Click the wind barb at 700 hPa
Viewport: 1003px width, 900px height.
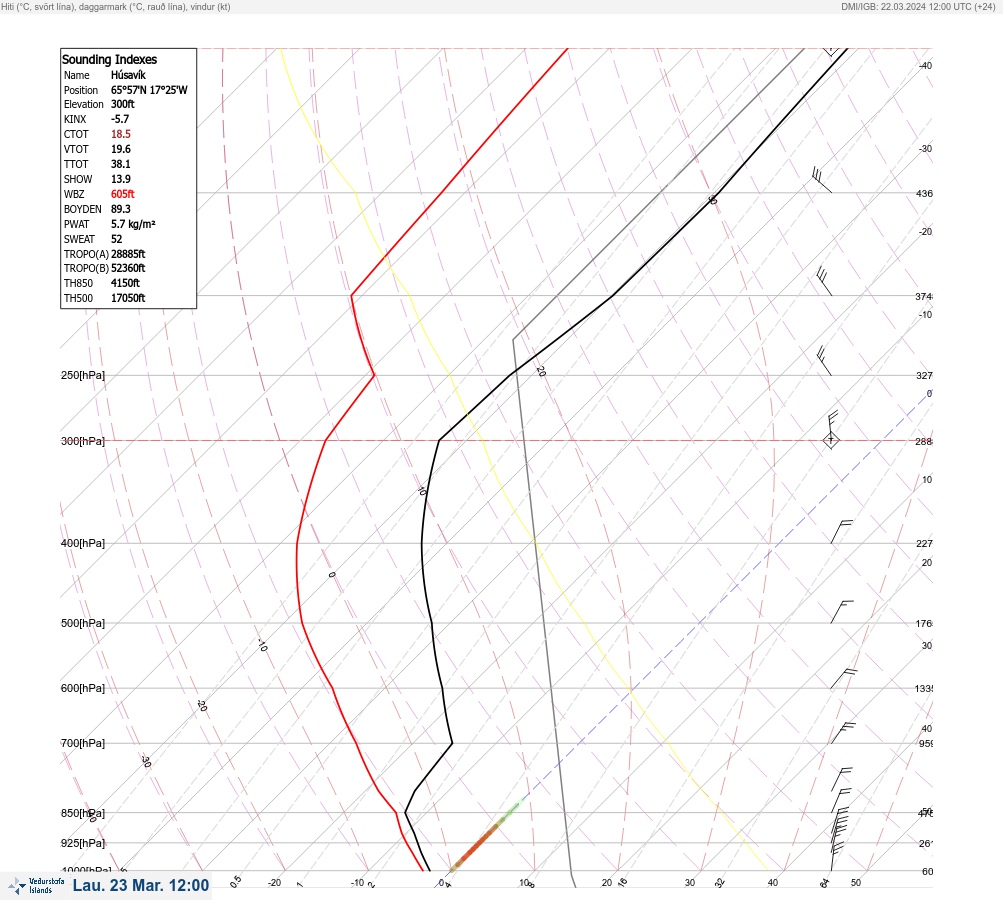tap(842, 733)
